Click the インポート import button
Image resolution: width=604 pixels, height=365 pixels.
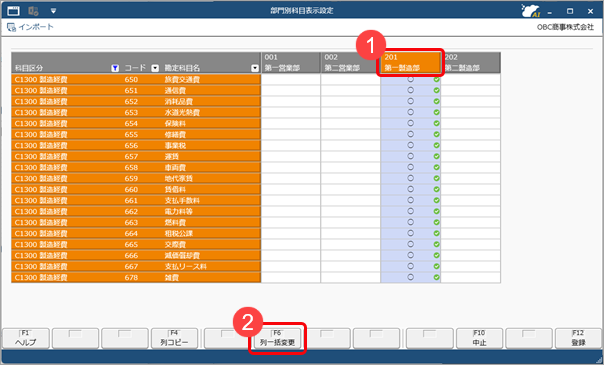coord(30,27)
